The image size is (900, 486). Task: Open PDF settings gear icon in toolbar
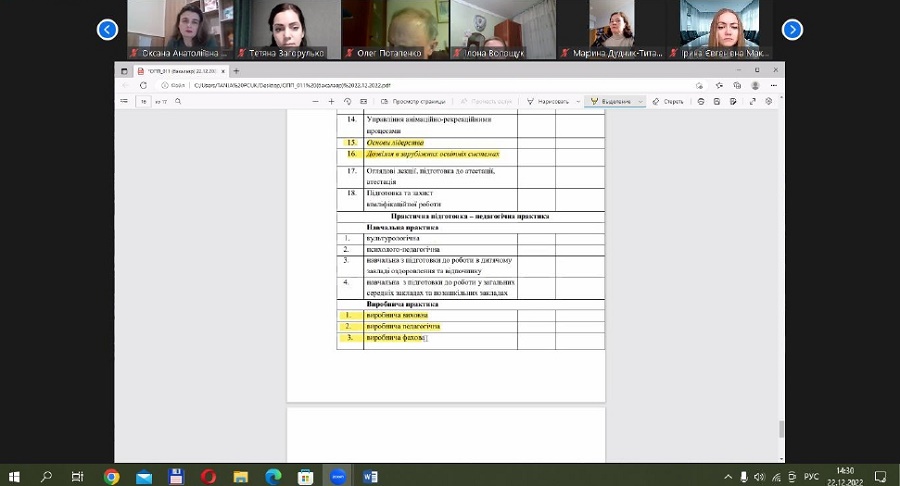click(768, 101)
